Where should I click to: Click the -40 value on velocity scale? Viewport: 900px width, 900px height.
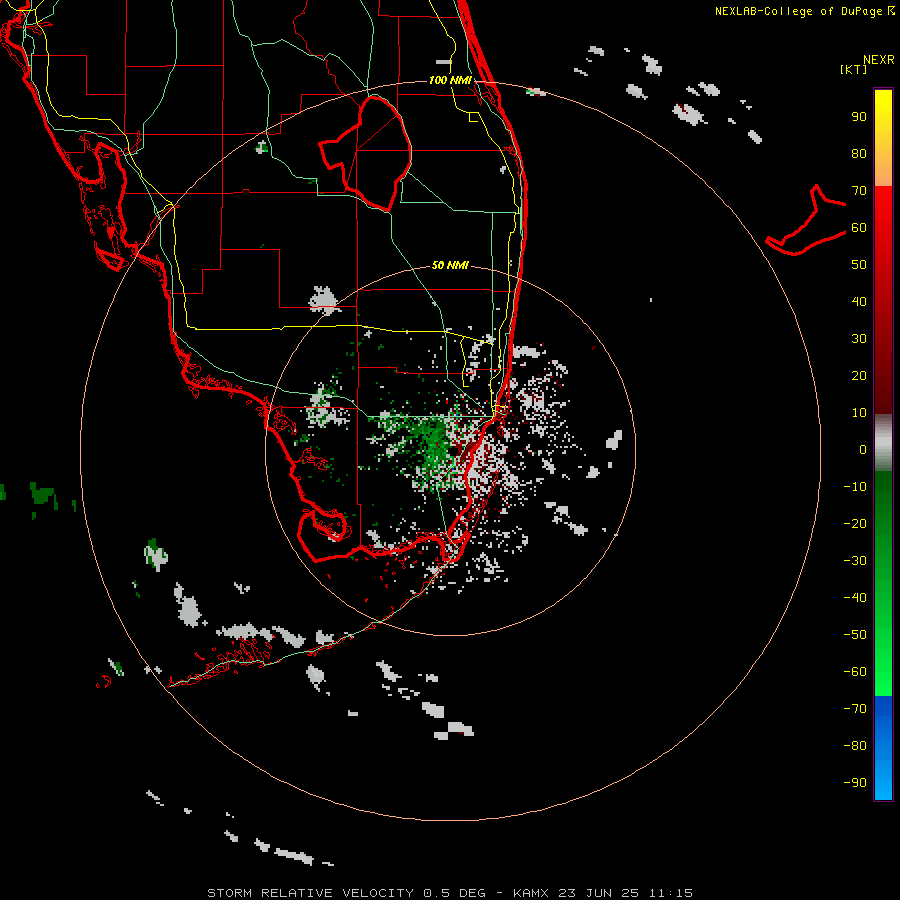pos(855,598)
